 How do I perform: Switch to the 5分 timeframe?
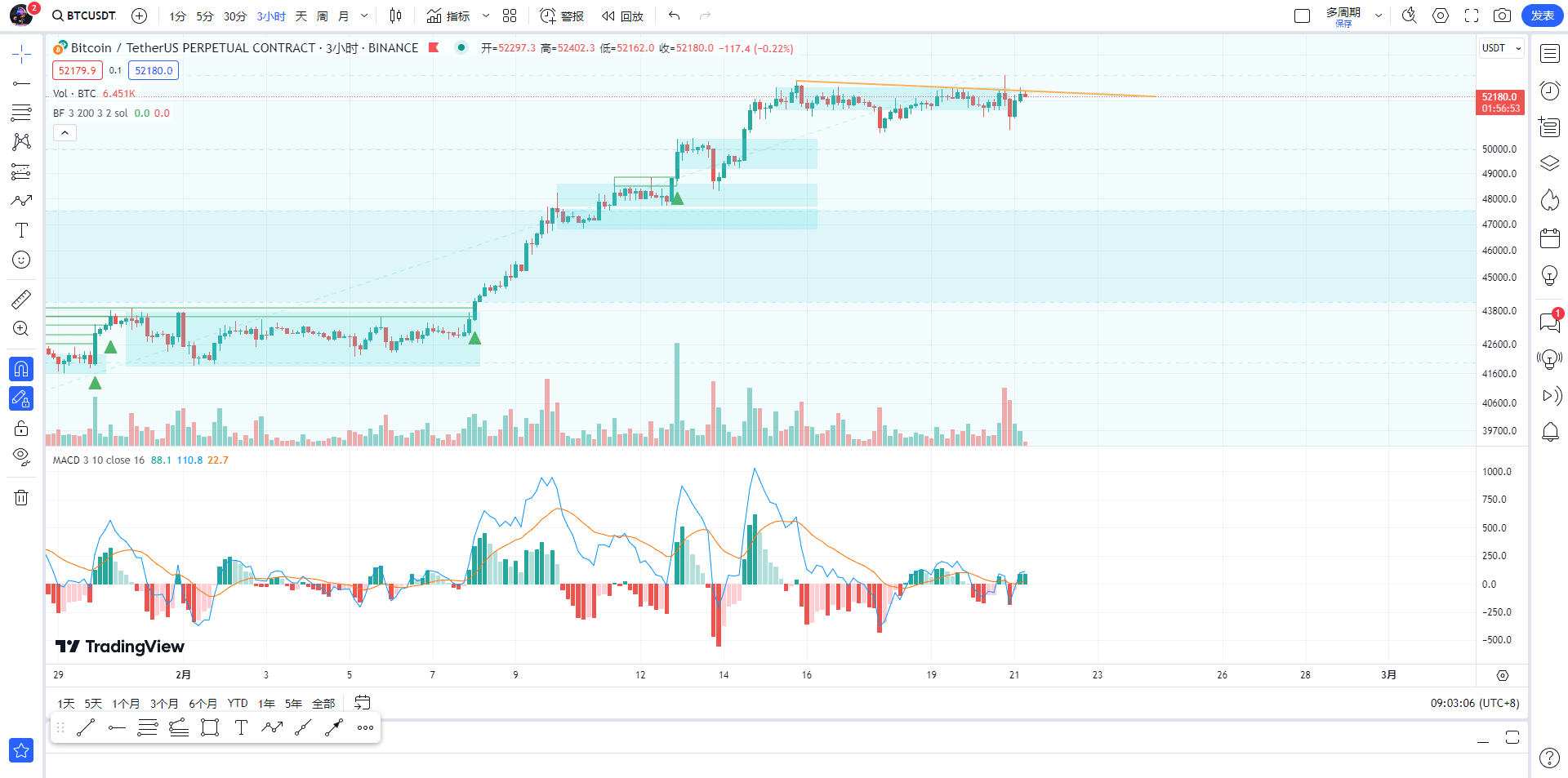[204, 16]
